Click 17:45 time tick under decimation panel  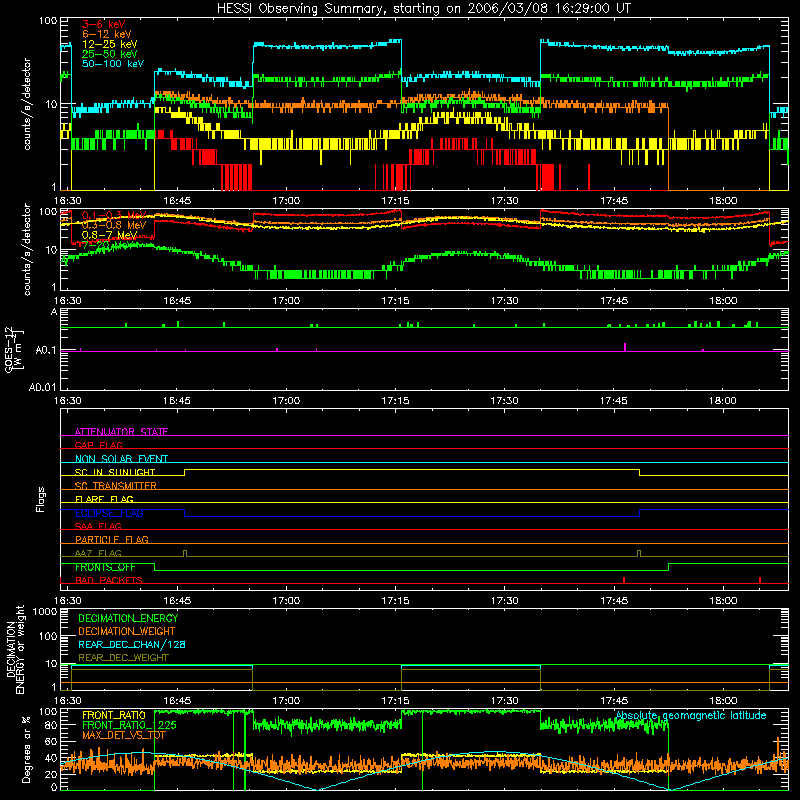[x=614, y=701]
